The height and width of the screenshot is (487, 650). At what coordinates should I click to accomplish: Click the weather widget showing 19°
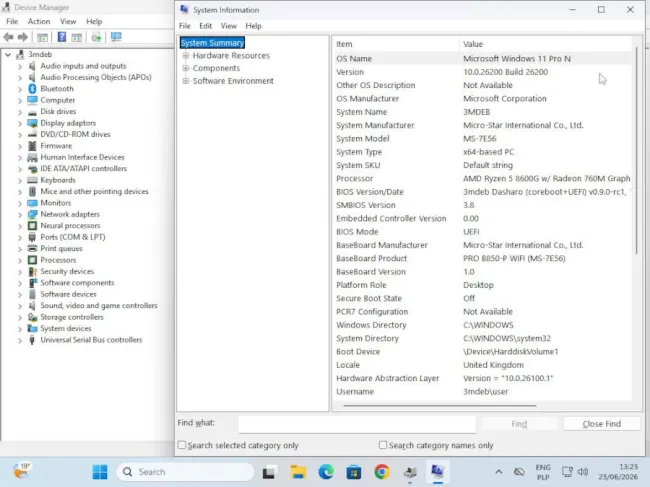tap(22, 471)
